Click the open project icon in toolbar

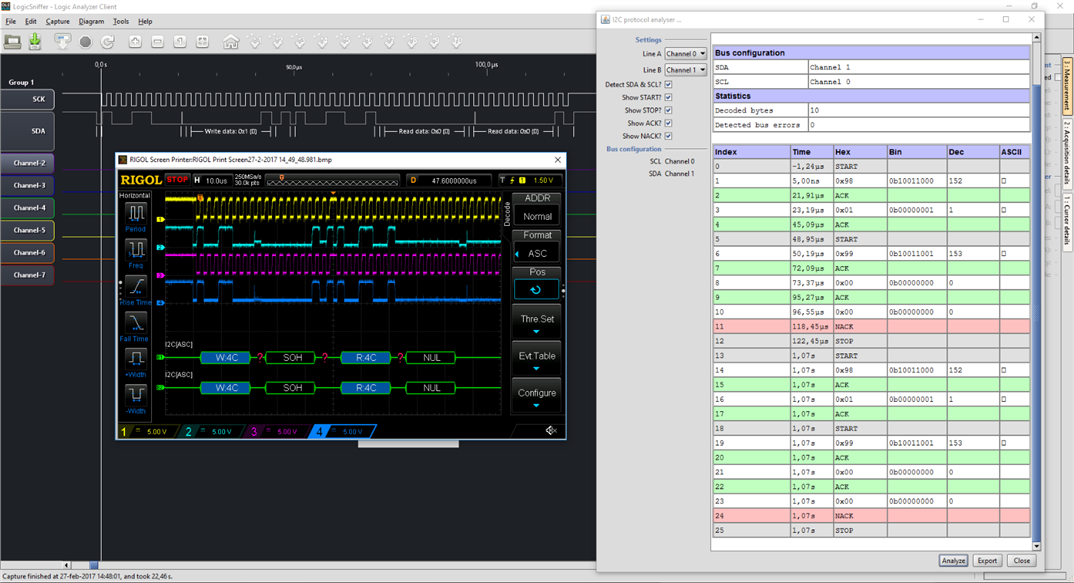tap(13, 41)
